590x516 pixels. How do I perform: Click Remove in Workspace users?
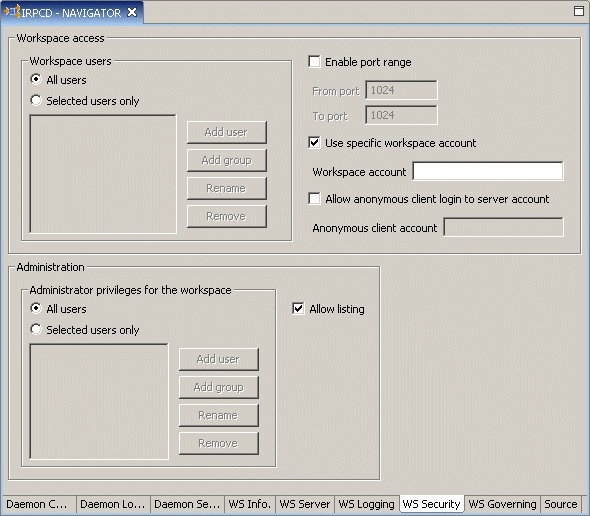[x=227, y=216]
